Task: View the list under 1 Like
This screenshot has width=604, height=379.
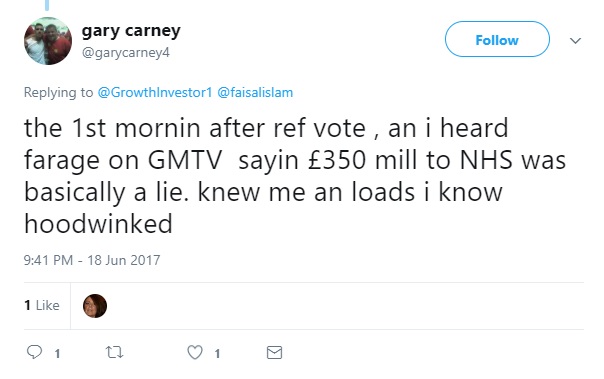Action: point(42,305)
